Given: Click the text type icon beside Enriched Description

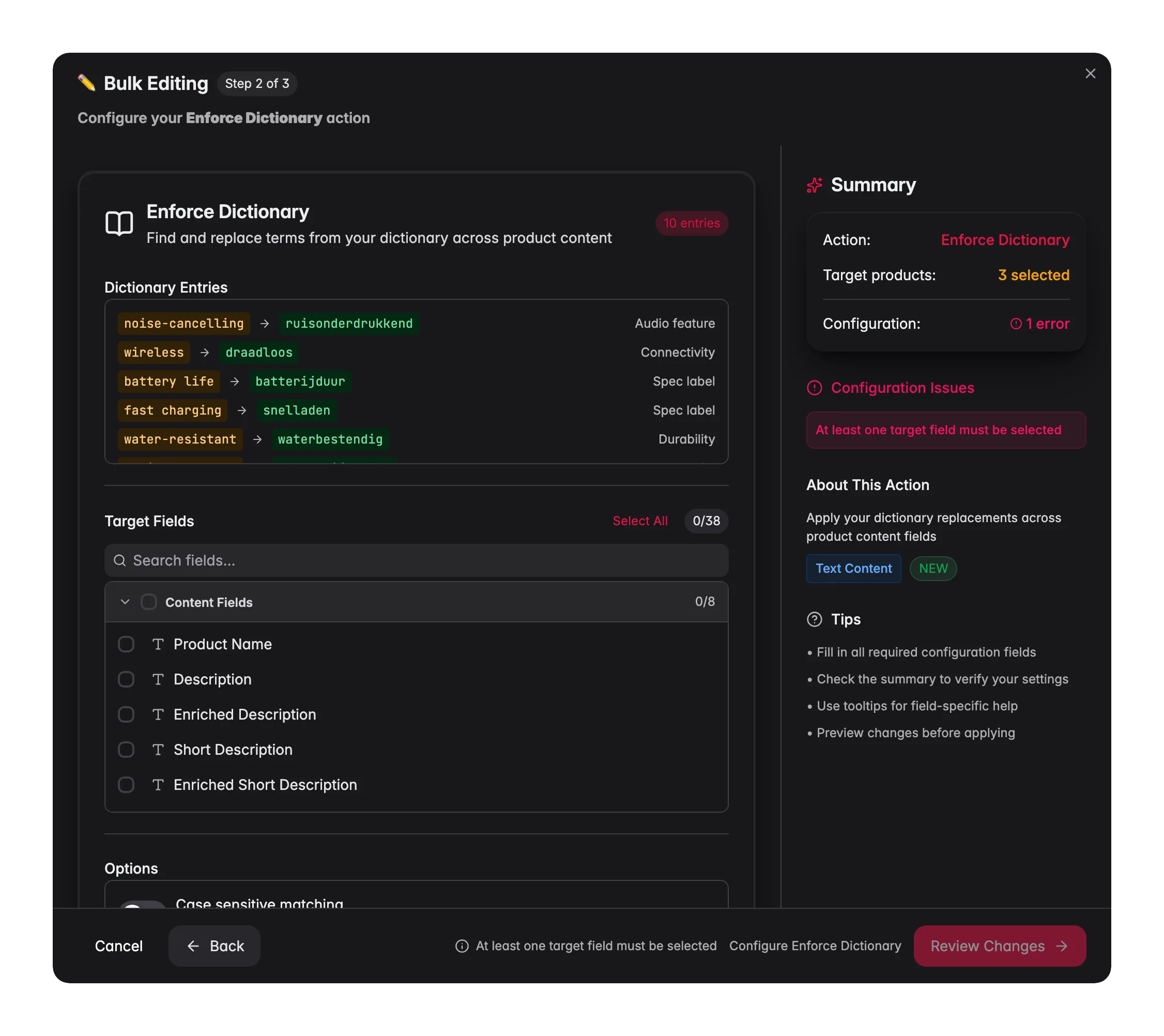Looking at the screenshot, I should point(158,715).
